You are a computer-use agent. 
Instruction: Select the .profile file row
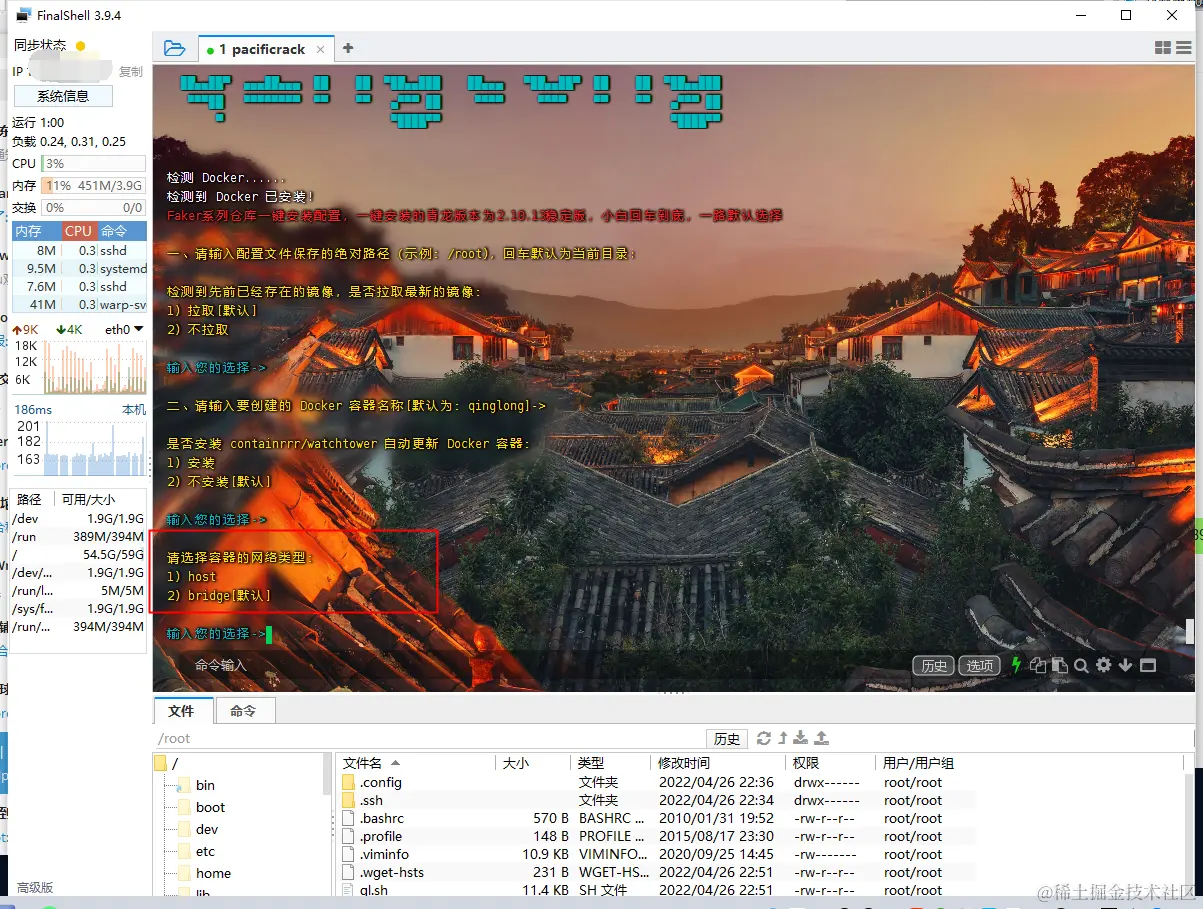pyautogui.click(x=656, y=836)
